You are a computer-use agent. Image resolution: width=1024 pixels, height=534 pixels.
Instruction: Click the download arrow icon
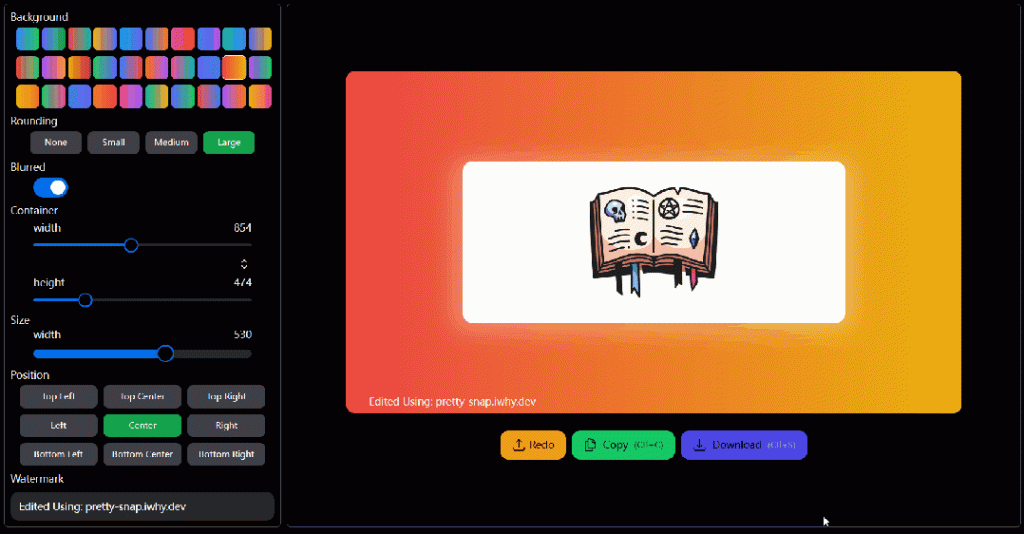pyautogui.click(x=699, y=445)
